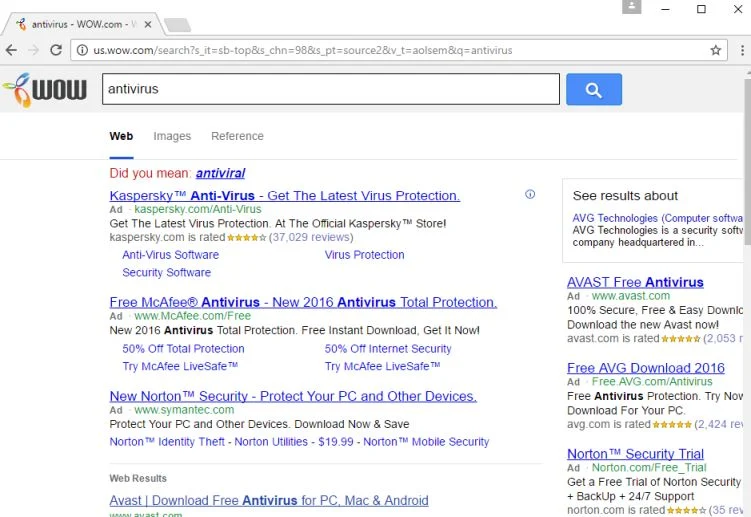This screenshot has height=517, width=751.
Task: Open Free AVG Download 2016 ad
Action: (646, 368)
